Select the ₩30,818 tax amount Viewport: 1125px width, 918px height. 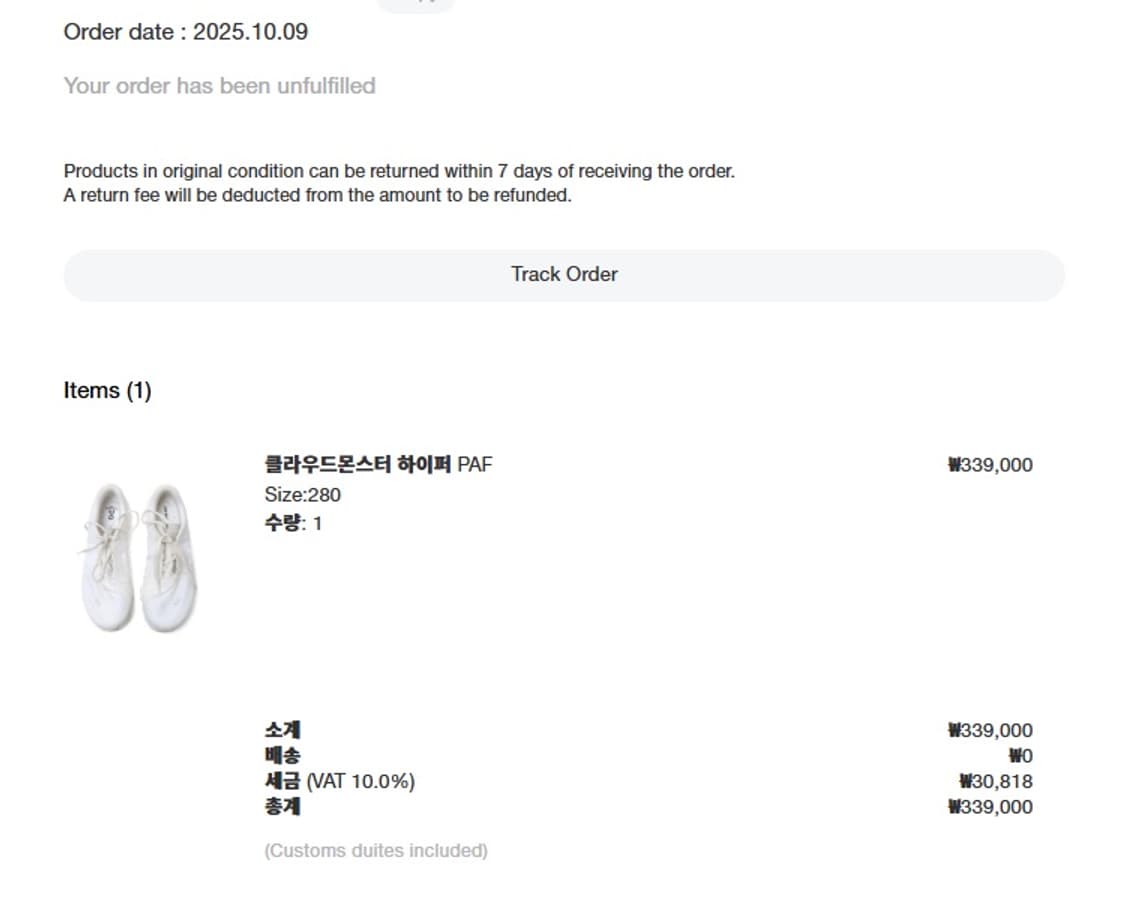(995, 782)
